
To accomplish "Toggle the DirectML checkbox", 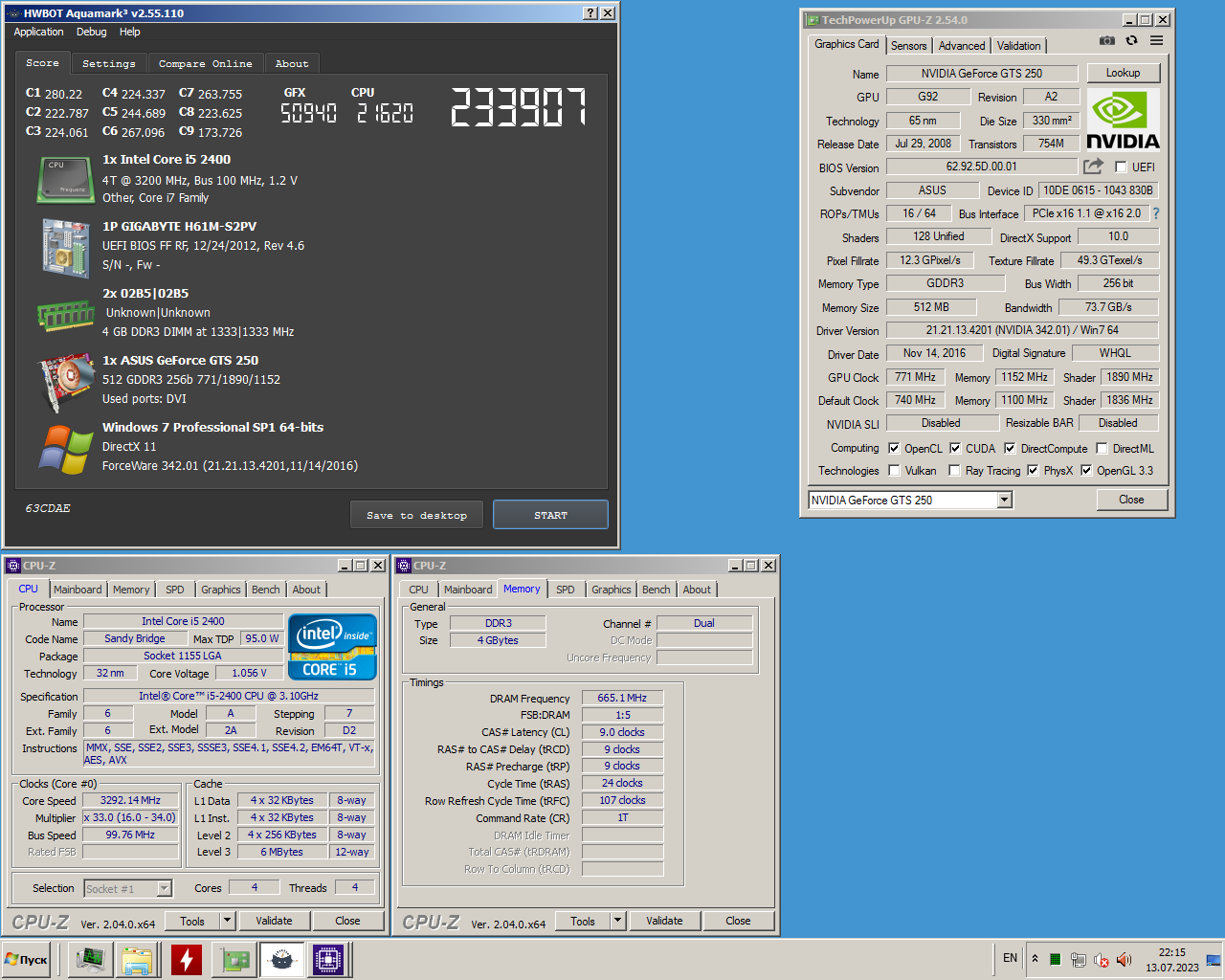I will (x=1102, y=448).
